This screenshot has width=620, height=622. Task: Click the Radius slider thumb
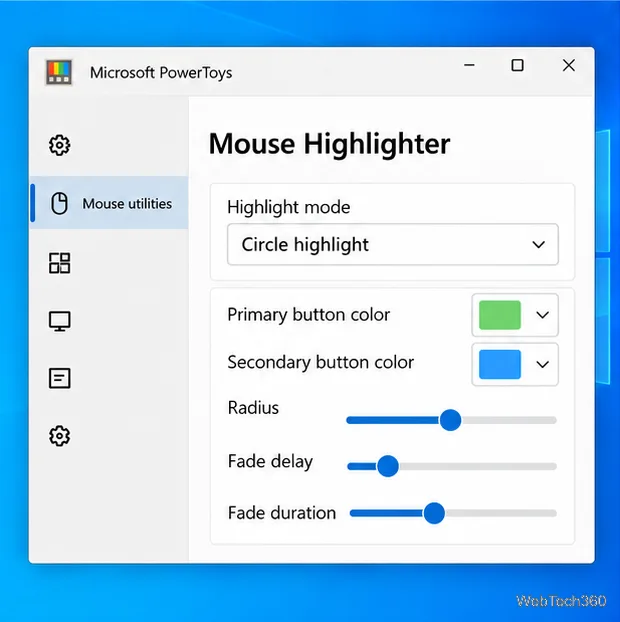(x=450, y=420)
